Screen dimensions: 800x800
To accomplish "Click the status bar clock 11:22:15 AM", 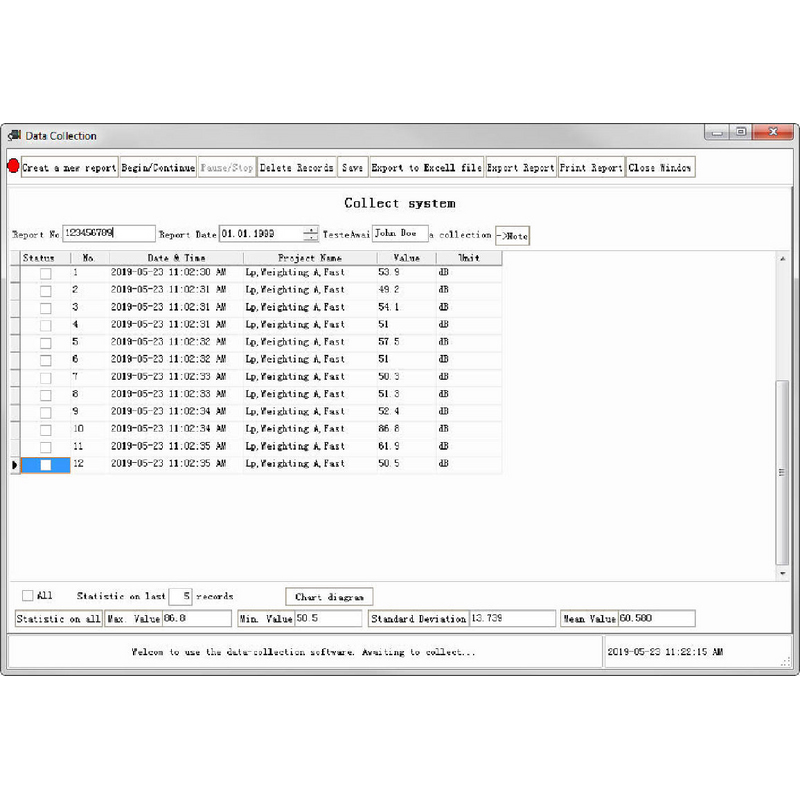I will click(665, 652).
